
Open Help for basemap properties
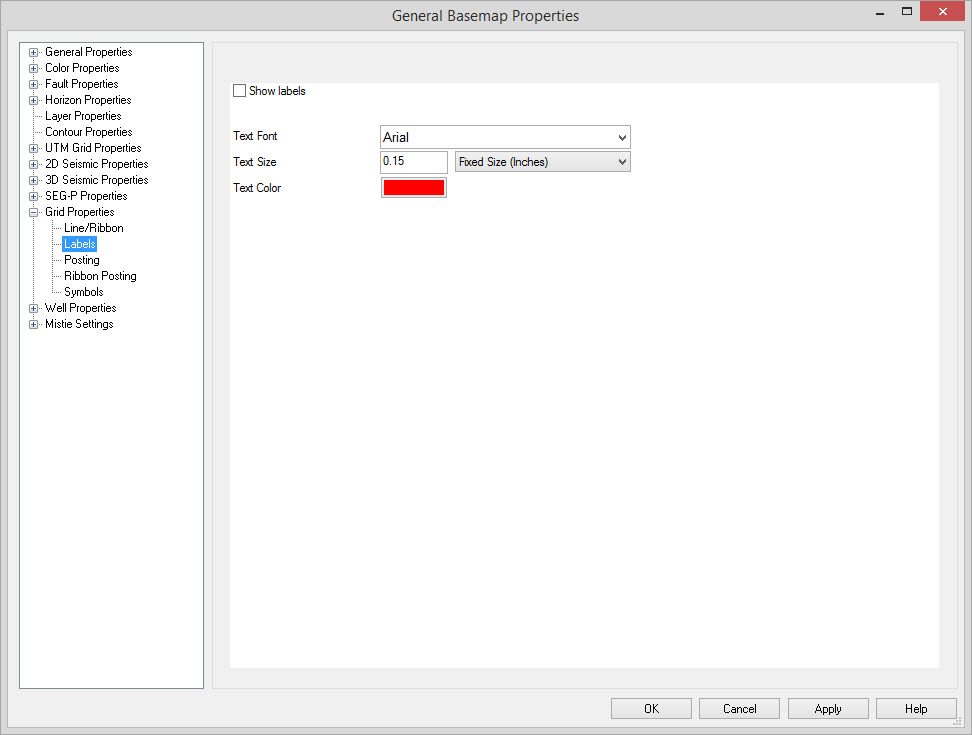(x=915, y=709)
